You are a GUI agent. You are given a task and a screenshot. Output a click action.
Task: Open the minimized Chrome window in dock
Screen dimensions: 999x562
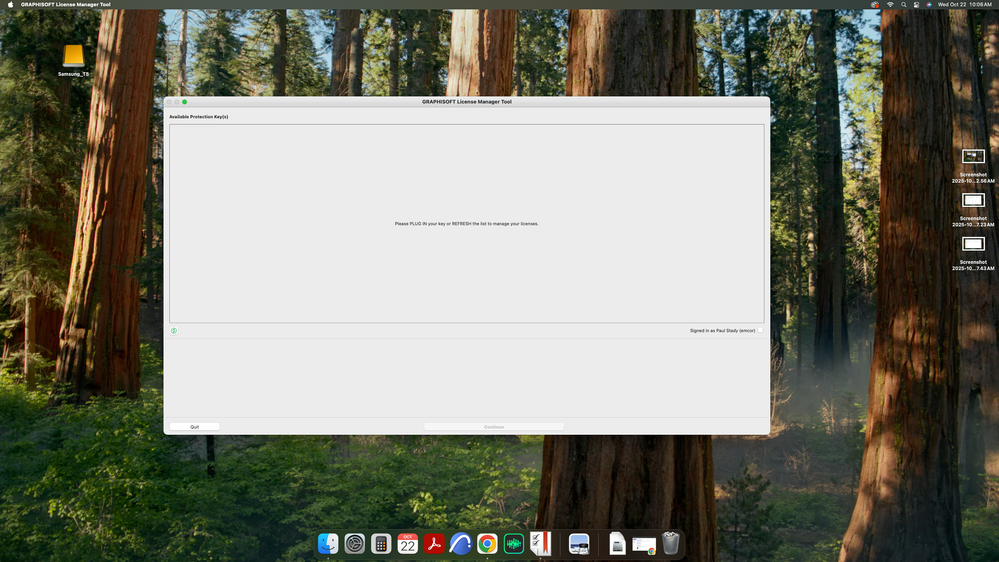tap(644, 545)
